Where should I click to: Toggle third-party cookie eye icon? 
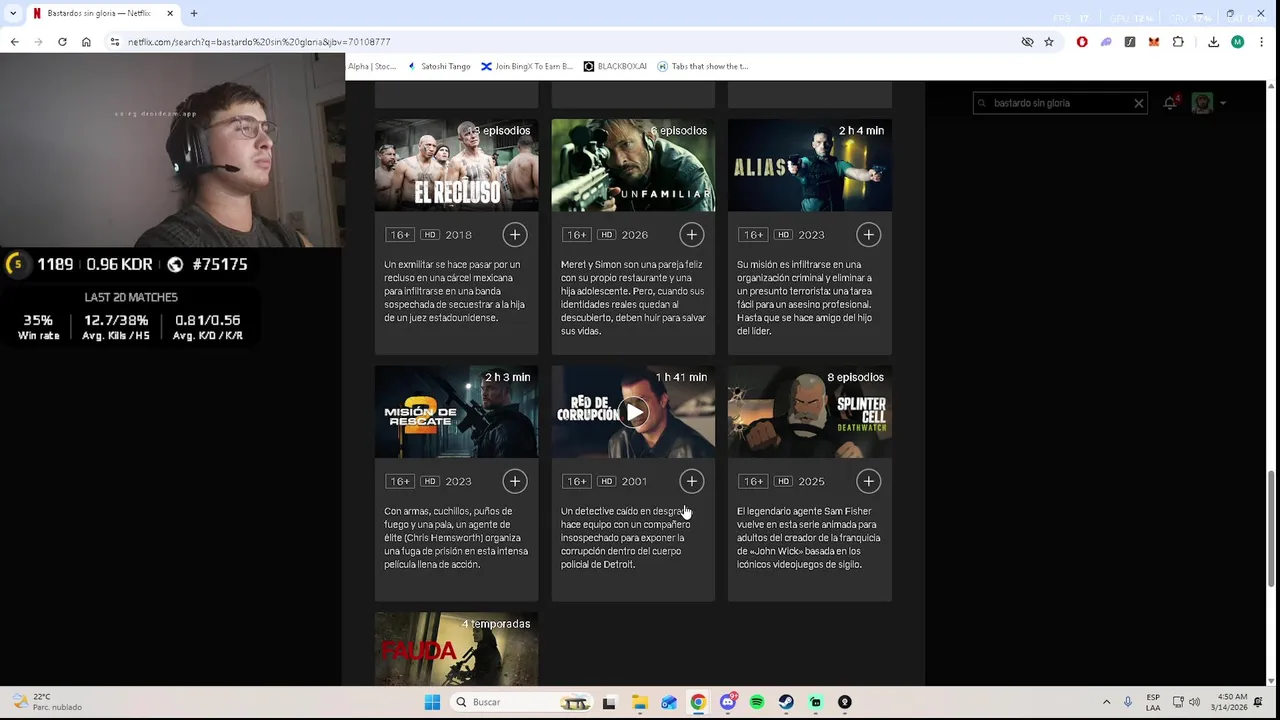(x=1027, y=42)
